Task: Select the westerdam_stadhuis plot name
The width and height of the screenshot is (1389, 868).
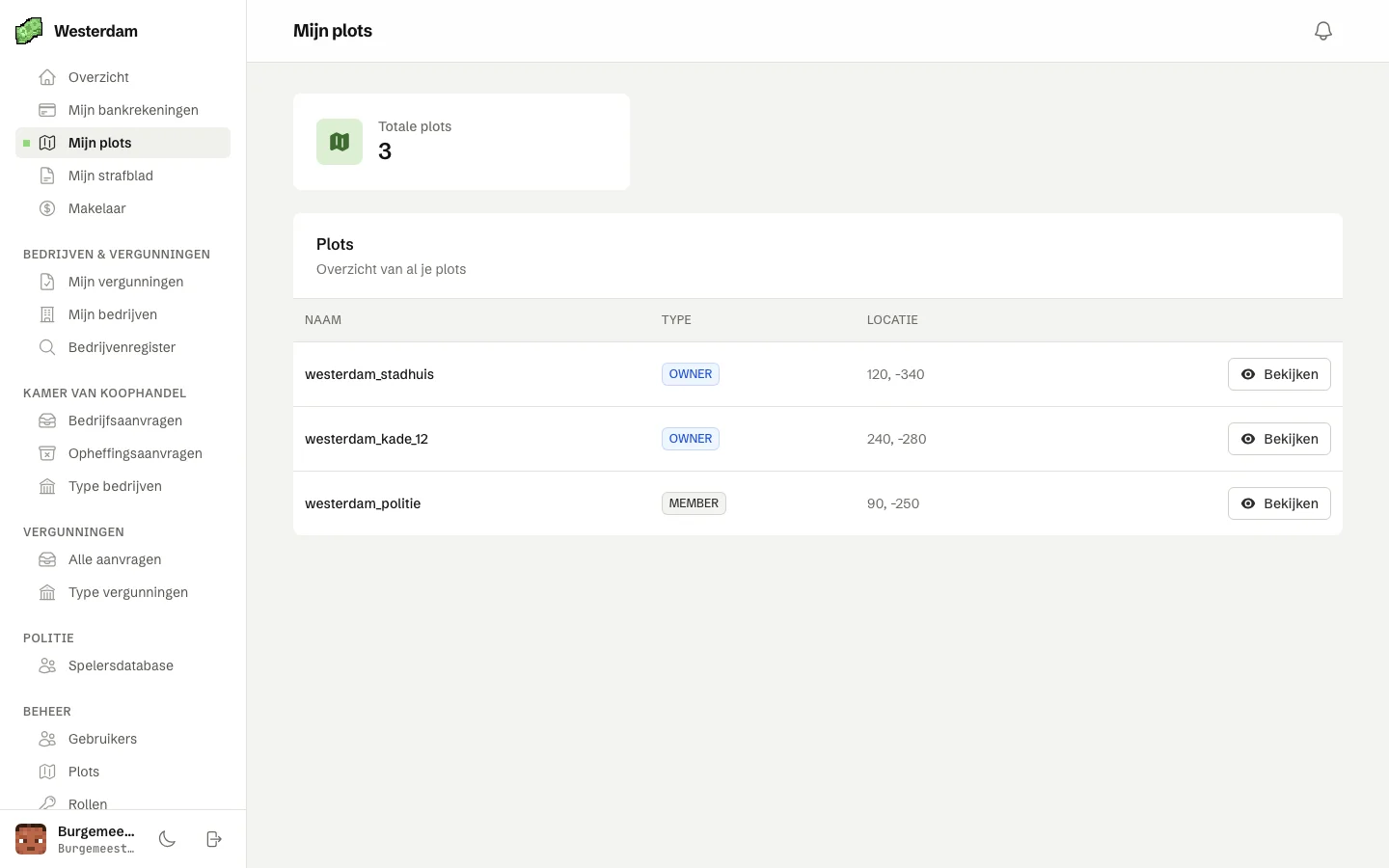Action: [369, 374]
